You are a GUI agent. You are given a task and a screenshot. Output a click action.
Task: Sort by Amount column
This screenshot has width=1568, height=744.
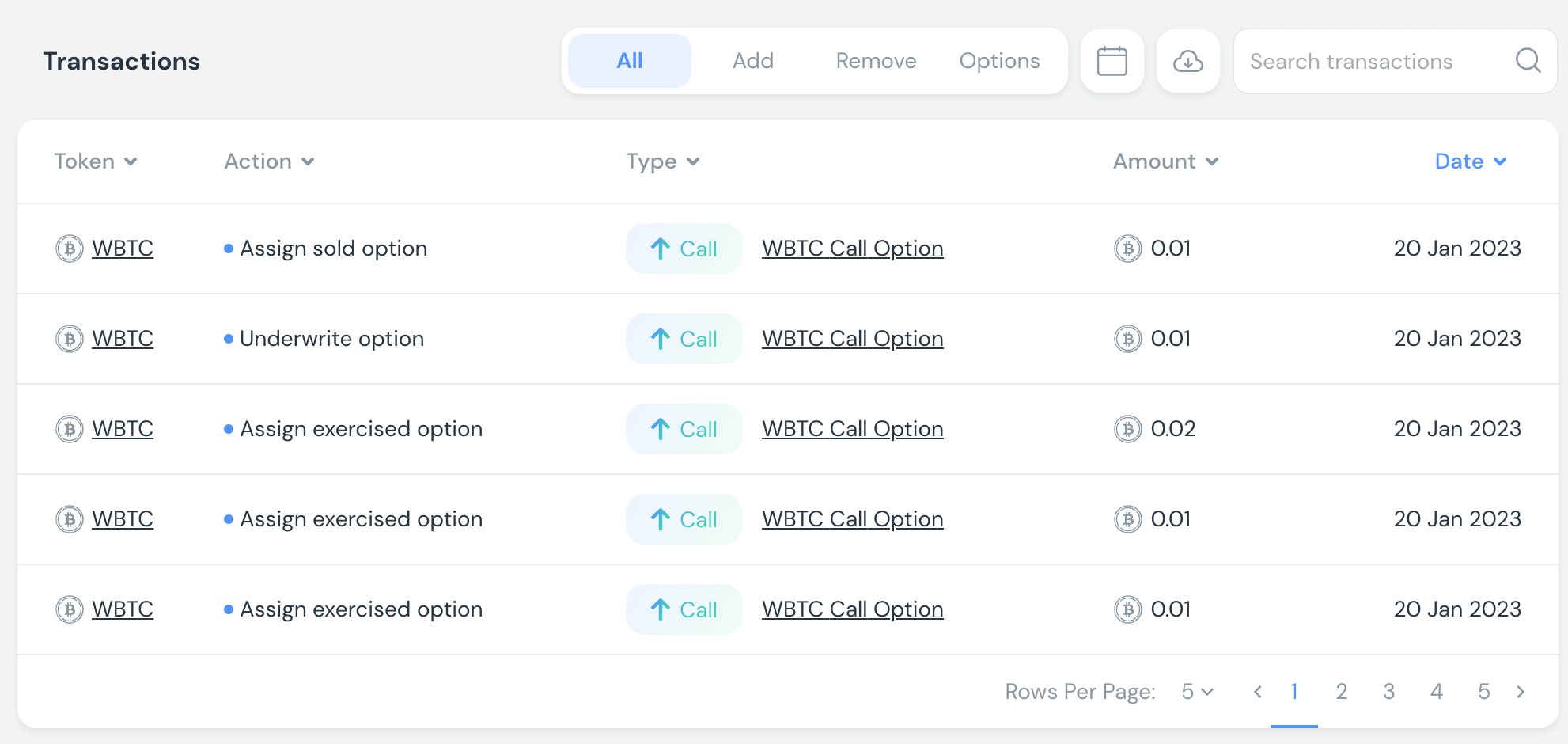[1166, 161]
